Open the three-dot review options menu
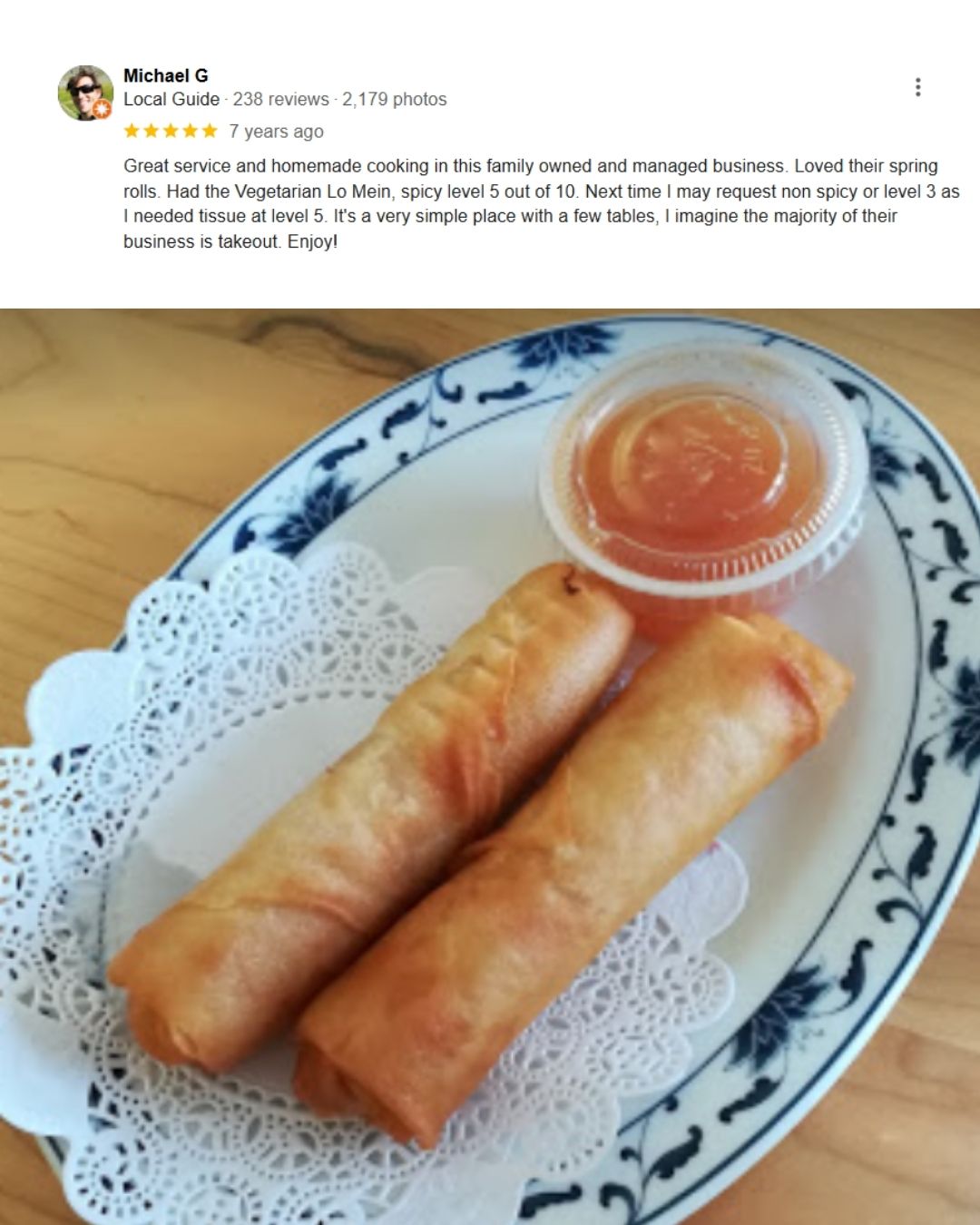This screenshot has width=980, height=1225. [x=917, y=87]
